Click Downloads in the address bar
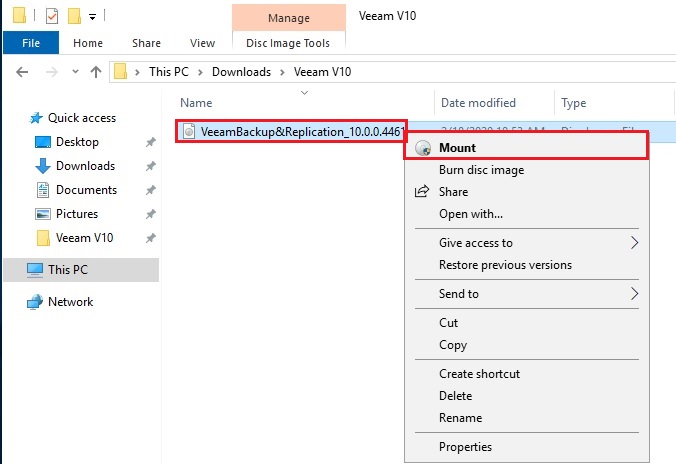 pos(241,72)
